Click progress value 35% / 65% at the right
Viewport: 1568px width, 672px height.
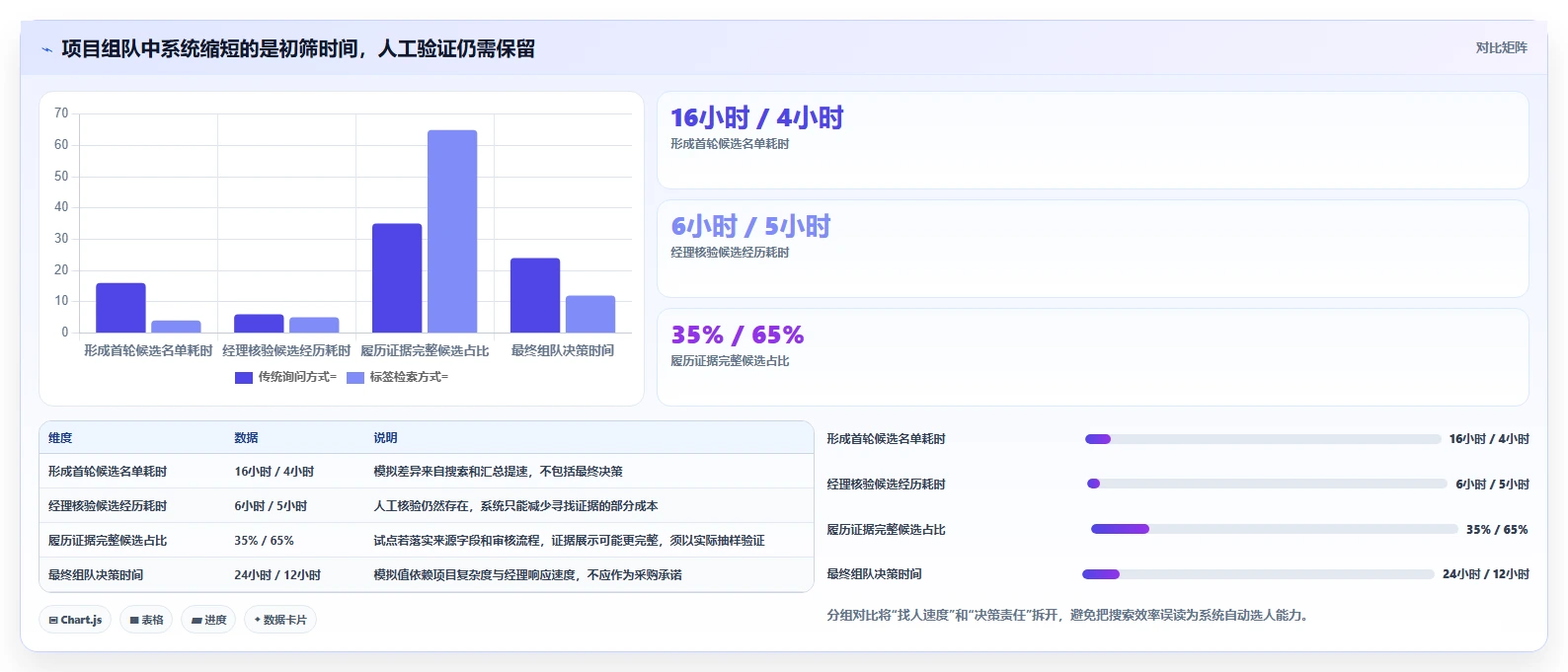[x=1497, y=530]
